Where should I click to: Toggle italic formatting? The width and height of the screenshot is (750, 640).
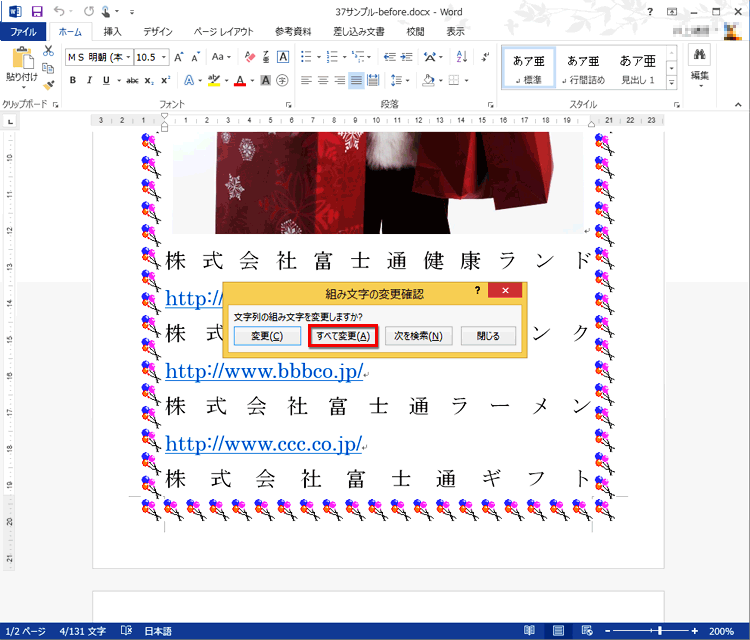click(89, 80)
